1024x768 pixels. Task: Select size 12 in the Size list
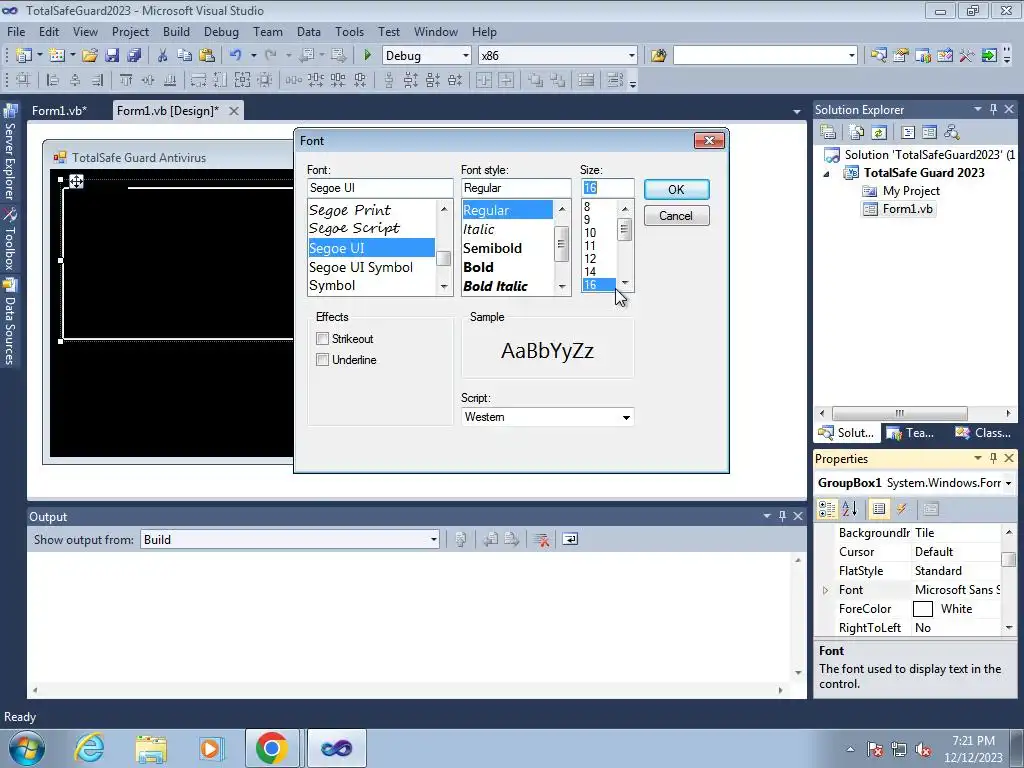(590, 259)
